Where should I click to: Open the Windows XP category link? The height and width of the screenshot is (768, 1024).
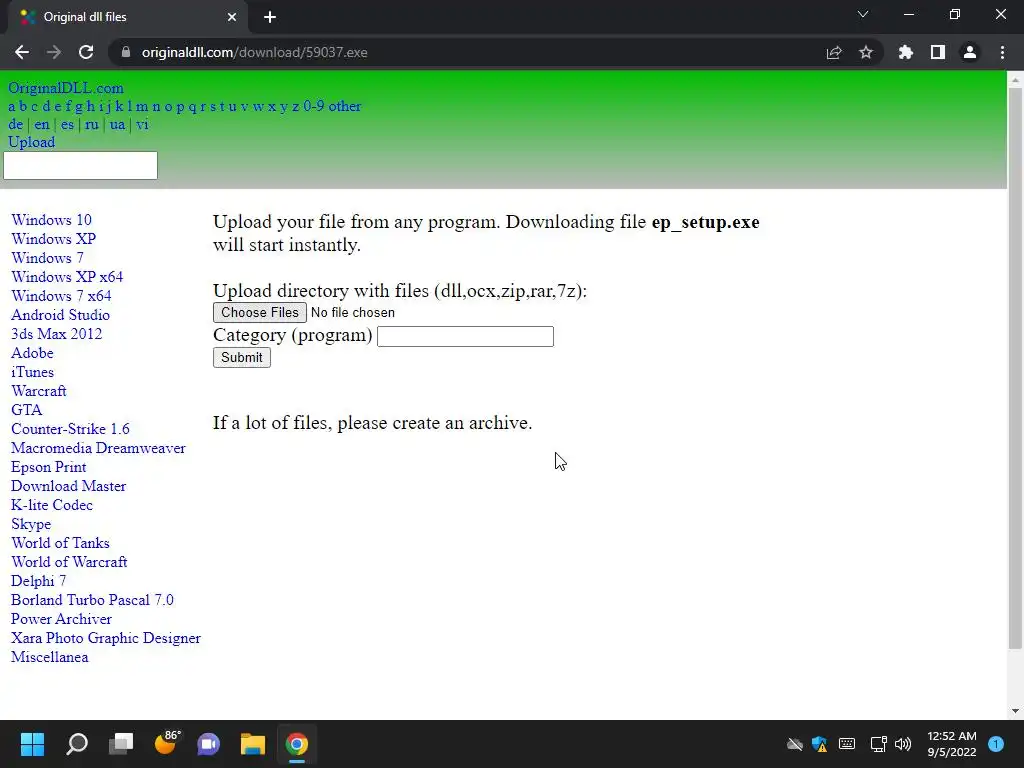click(54, 239)
